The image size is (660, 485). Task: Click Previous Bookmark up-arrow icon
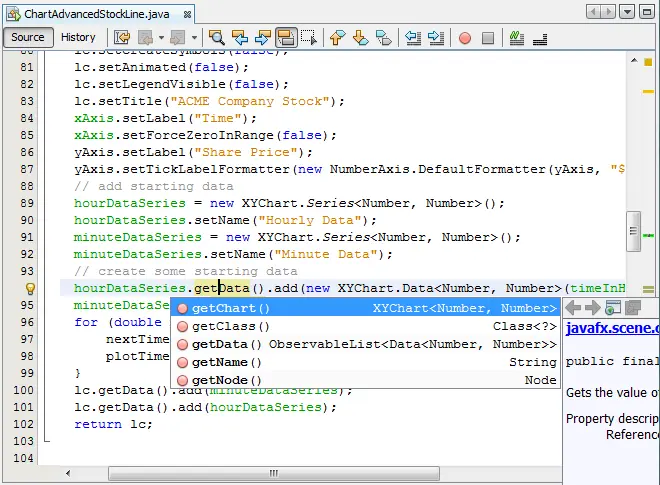click(338, 38)
